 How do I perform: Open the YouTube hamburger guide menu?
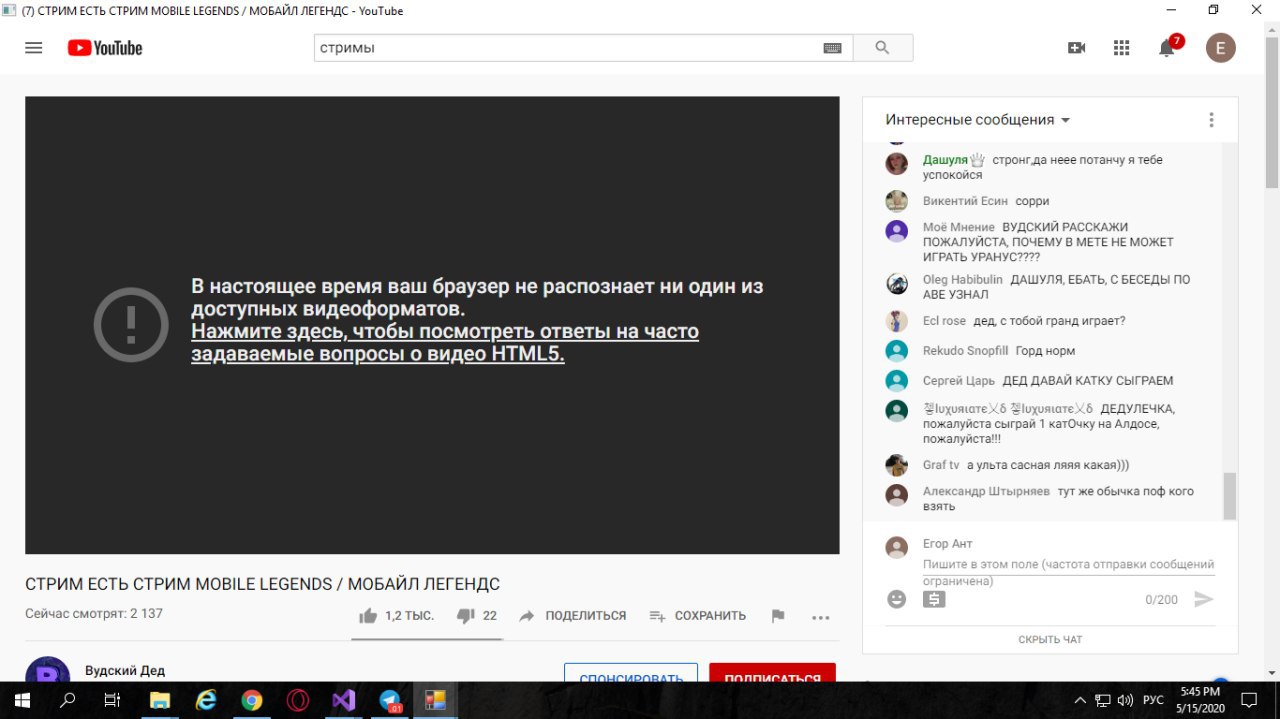pos(34,48)
